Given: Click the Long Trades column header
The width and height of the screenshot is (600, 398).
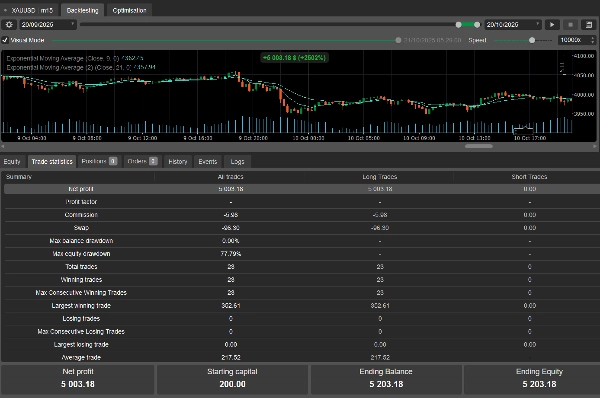Looking at the screenshot, I should (380, 177).
